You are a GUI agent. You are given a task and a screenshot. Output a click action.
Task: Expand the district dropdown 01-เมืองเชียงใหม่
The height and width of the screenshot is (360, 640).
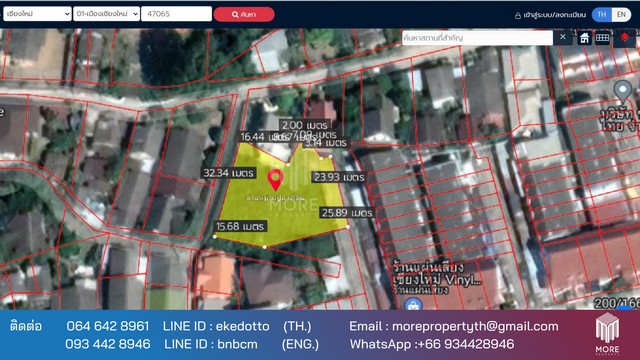106,14
